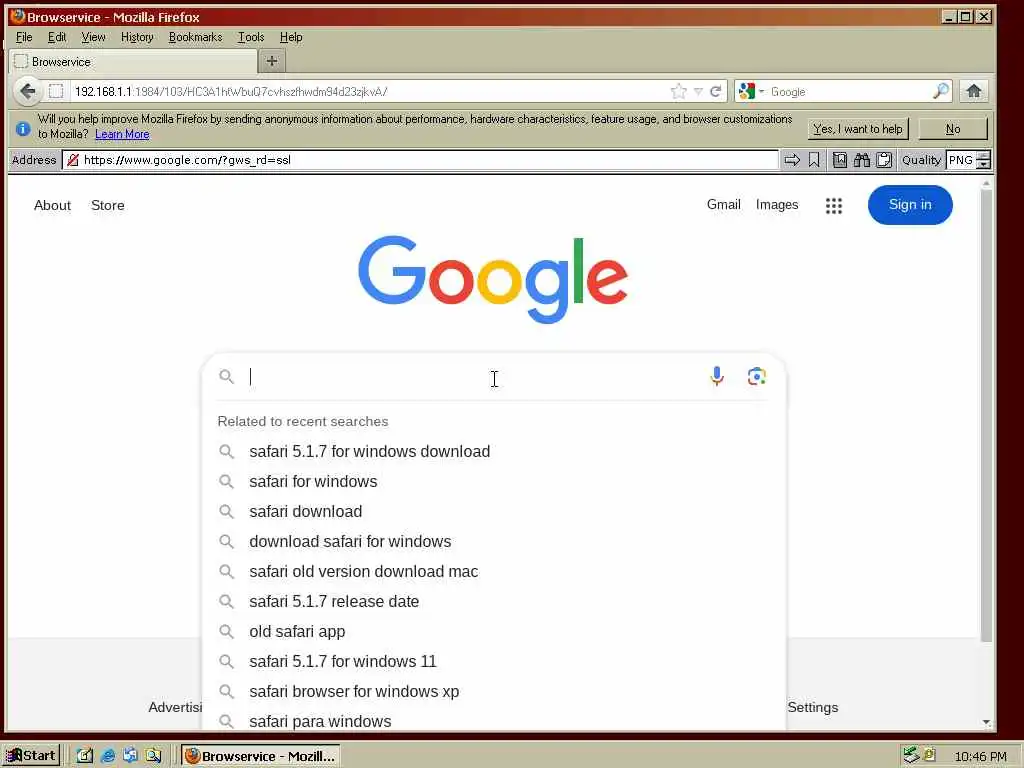1024x768 pixels.
Task: Open the Windows Start menu
Action: pyautogui.click(x=31, y=756)
